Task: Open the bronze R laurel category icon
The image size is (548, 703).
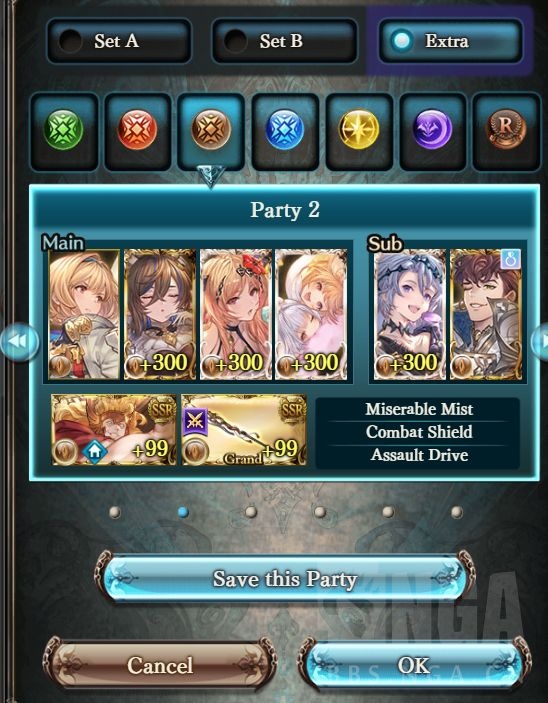Action: click(506, 130)
